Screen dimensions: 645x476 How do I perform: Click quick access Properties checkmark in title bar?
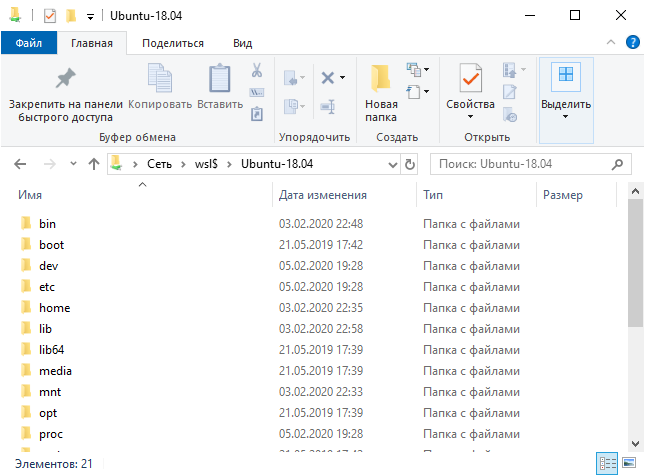pos(50,16)
